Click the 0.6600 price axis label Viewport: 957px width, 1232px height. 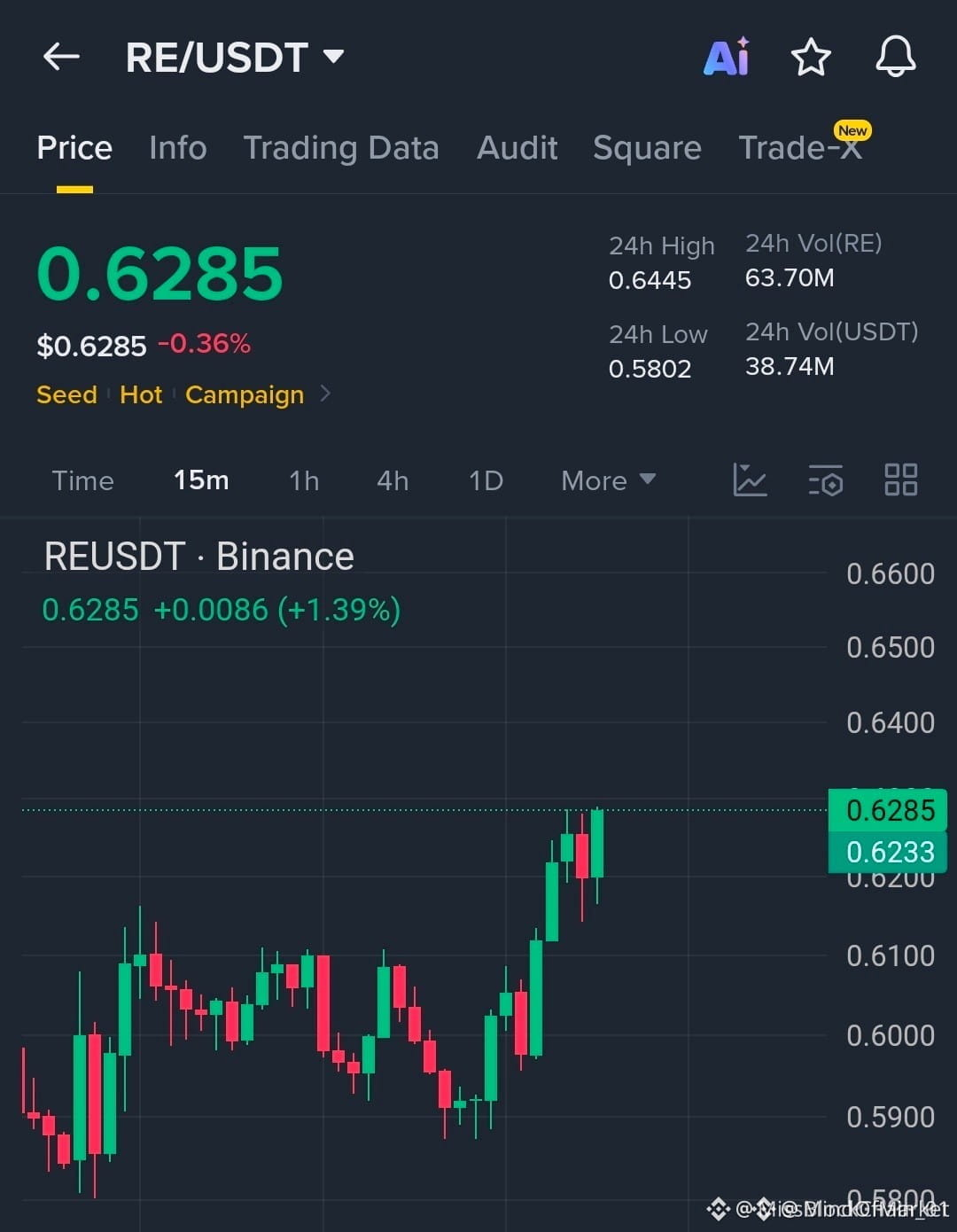point(891,574)
